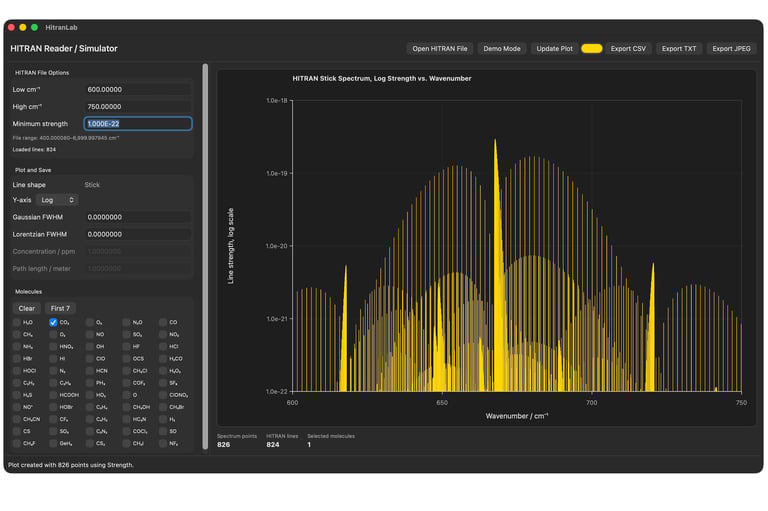The image size is (768, 511).
Task: Open the Y-axis Log dropdown
Action: click(x=57, y=200)
